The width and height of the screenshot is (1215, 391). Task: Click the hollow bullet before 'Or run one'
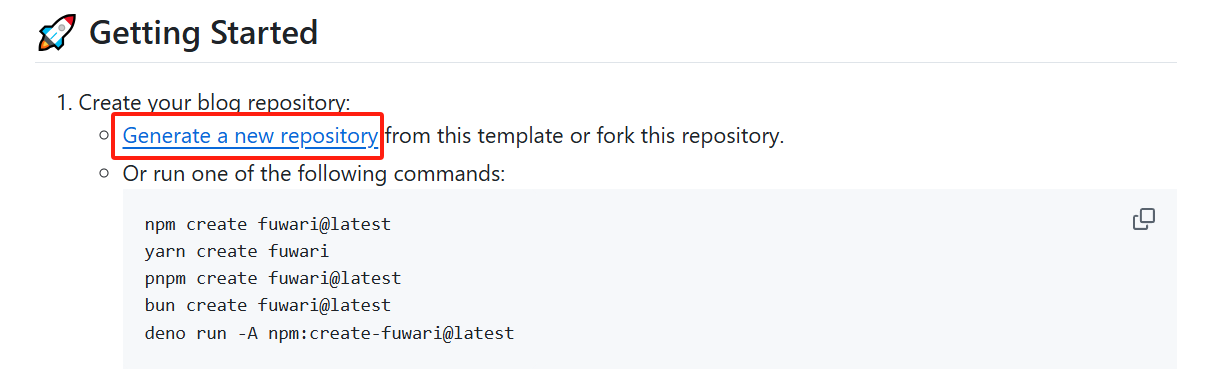click(x=103, y=173)
